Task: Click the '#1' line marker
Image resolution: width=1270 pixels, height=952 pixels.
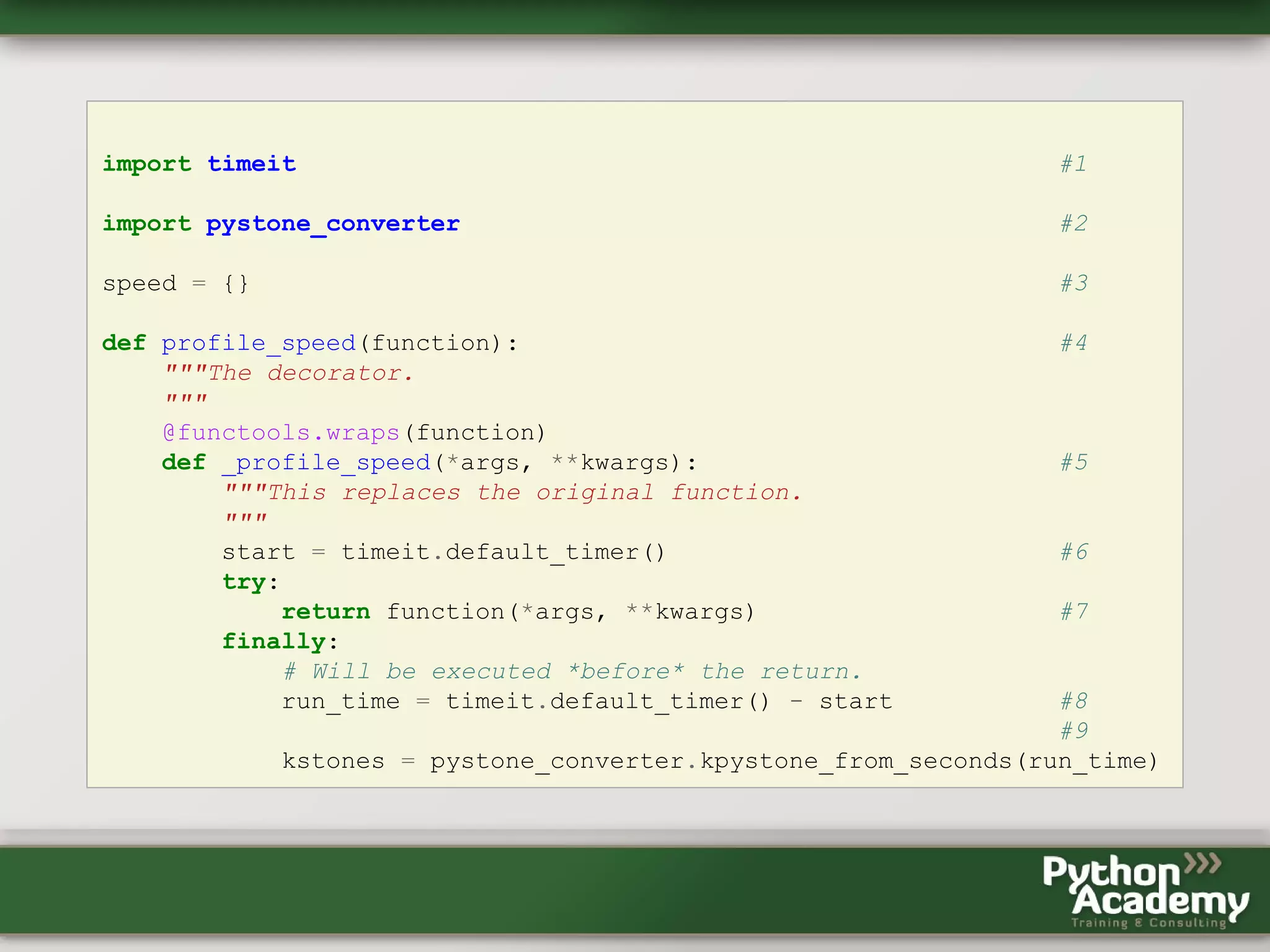Action: point(1073,164)
